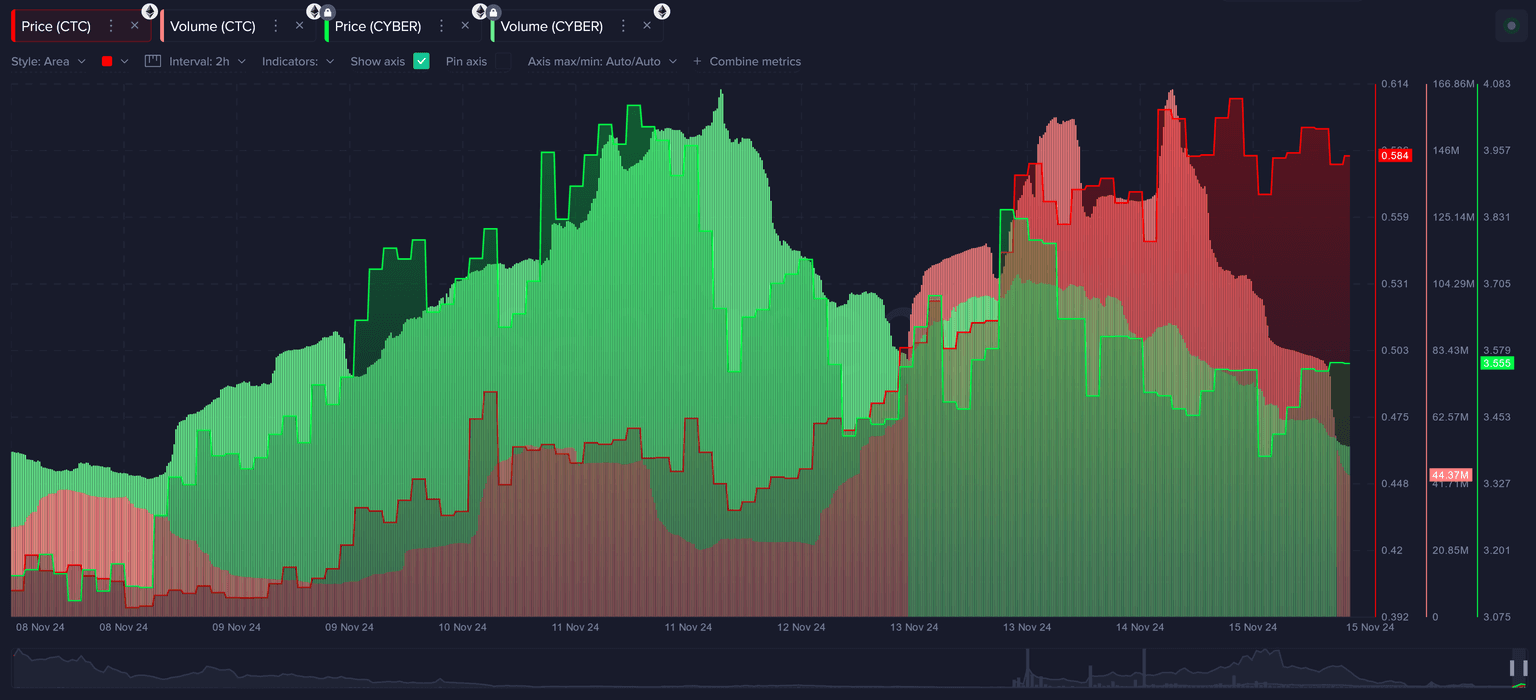Enable the Pin axis checkbox
This screenshot has height=700, width=1536.
(503, 61)
